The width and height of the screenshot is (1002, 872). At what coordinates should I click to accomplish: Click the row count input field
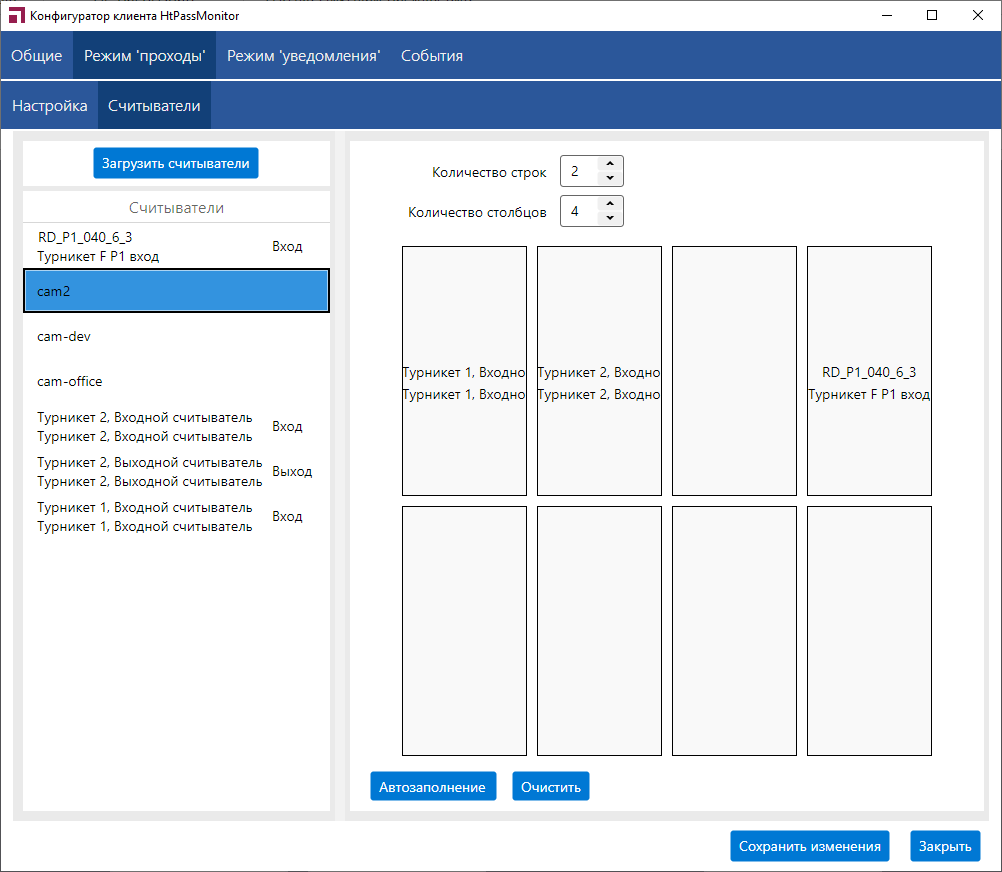click(x=578, y=171)
